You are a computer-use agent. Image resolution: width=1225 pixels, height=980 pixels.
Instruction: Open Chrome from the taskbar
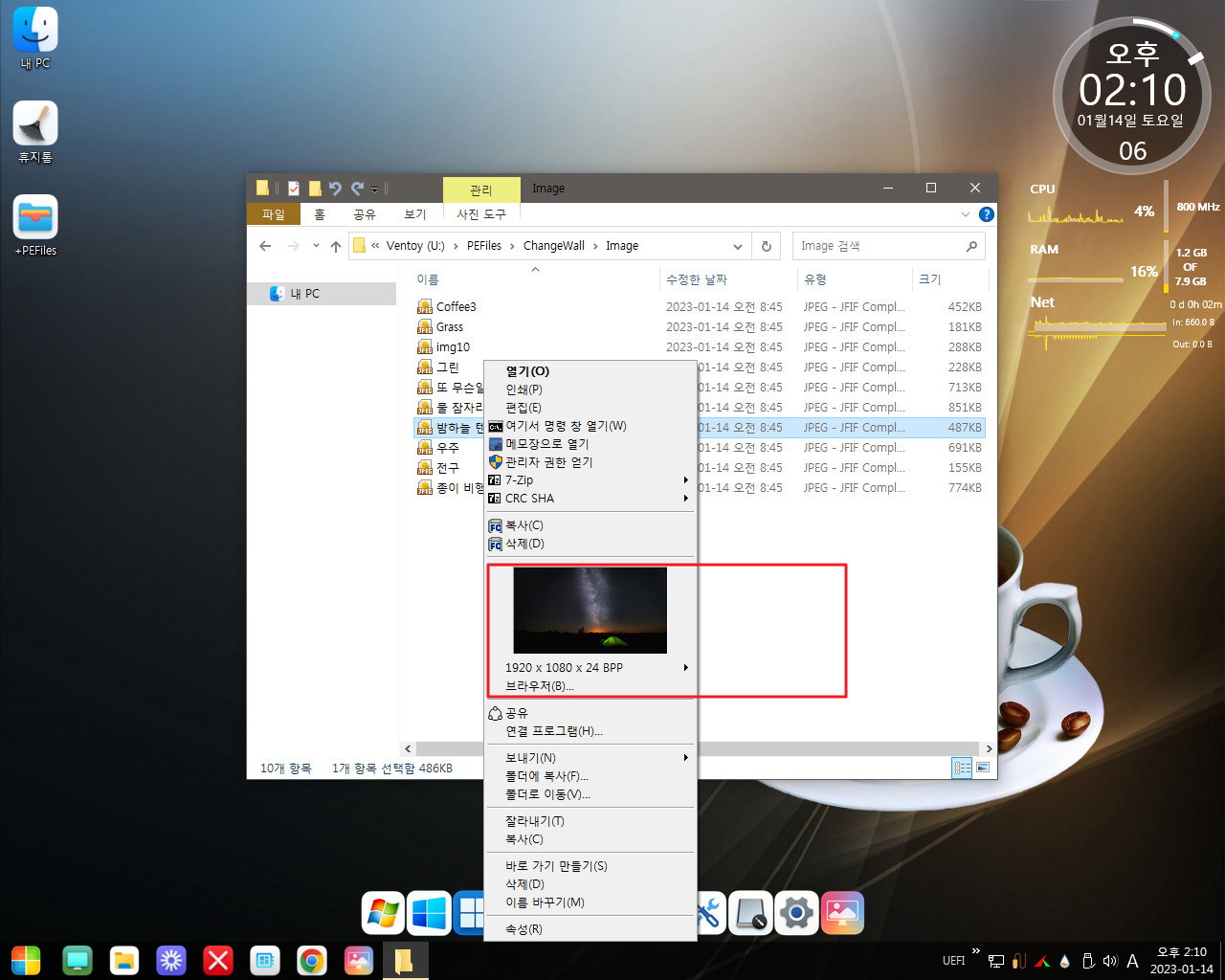point(311,961)
